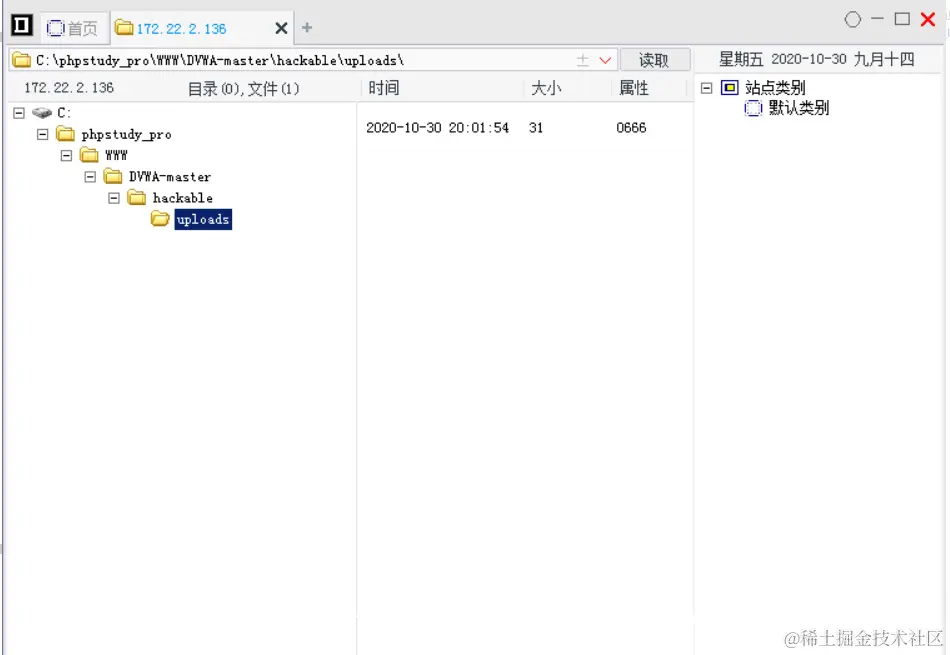Select the hackable tree item

[182, 198]
